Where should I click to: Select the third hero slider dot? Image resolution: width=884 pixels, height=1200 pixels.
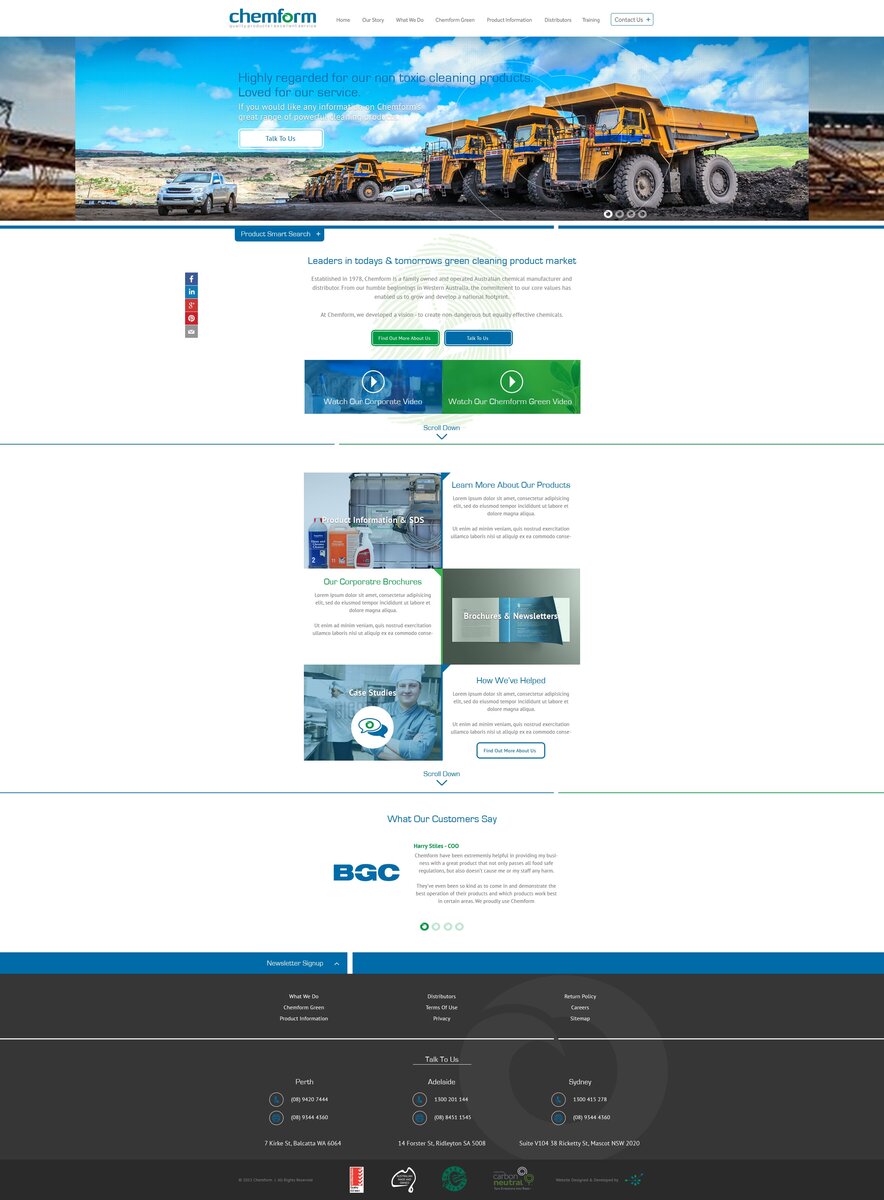(x=631, y=214)
